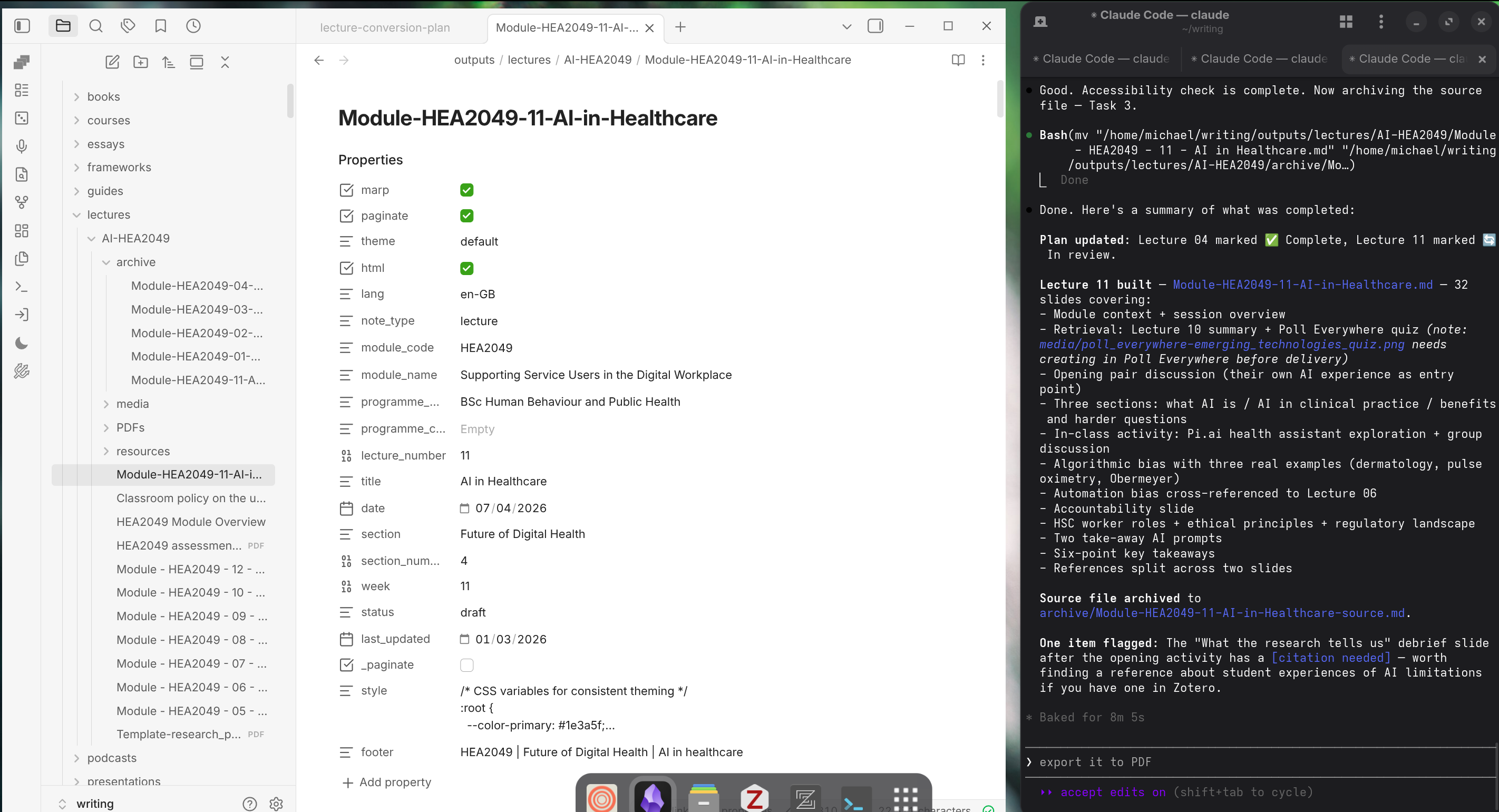Image resolution: width=1499 pixels, height=812 pixels.
Task: Click the lectures breadcrumb link
Action: tap(528, 60)
